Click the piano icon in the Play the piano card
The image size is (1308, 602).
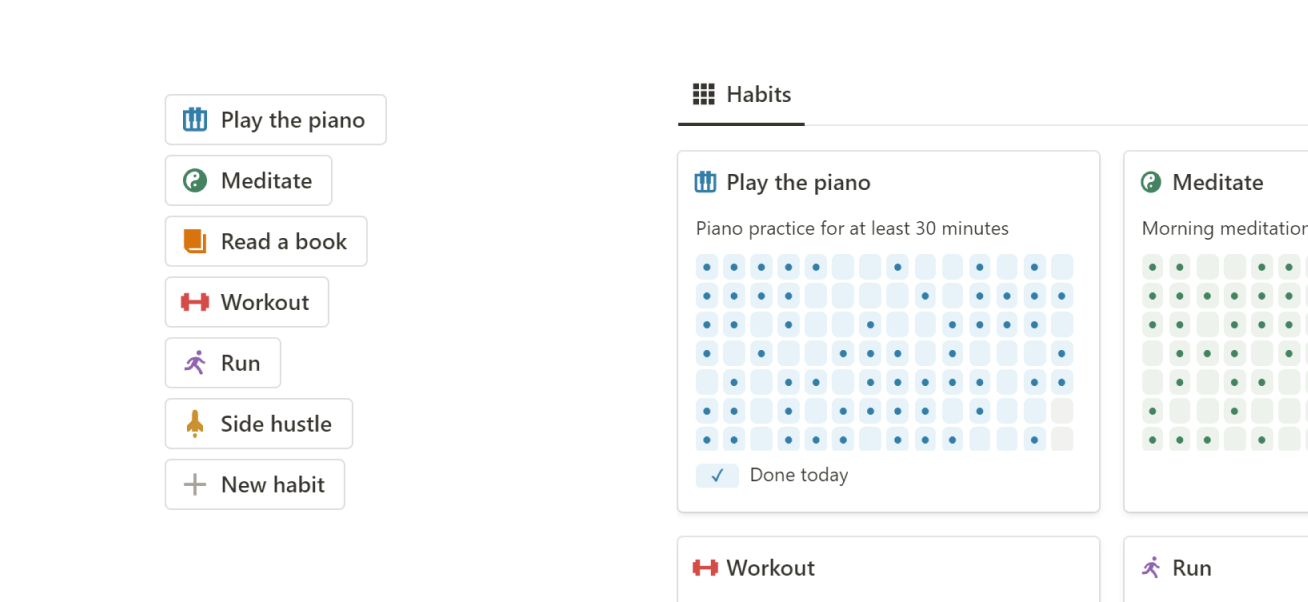(705, 182)
